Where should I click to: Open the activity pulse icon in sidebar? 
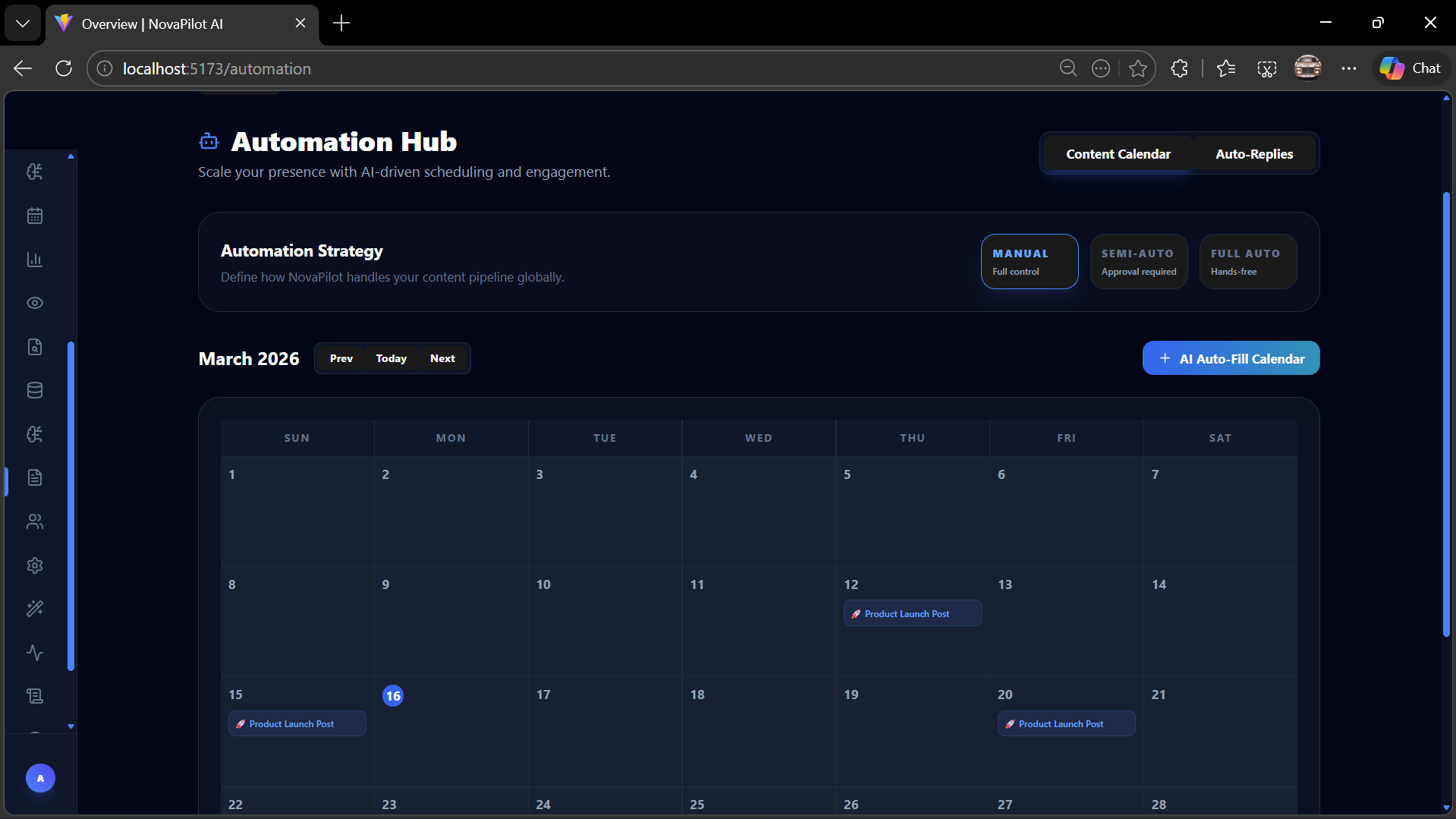35,653
